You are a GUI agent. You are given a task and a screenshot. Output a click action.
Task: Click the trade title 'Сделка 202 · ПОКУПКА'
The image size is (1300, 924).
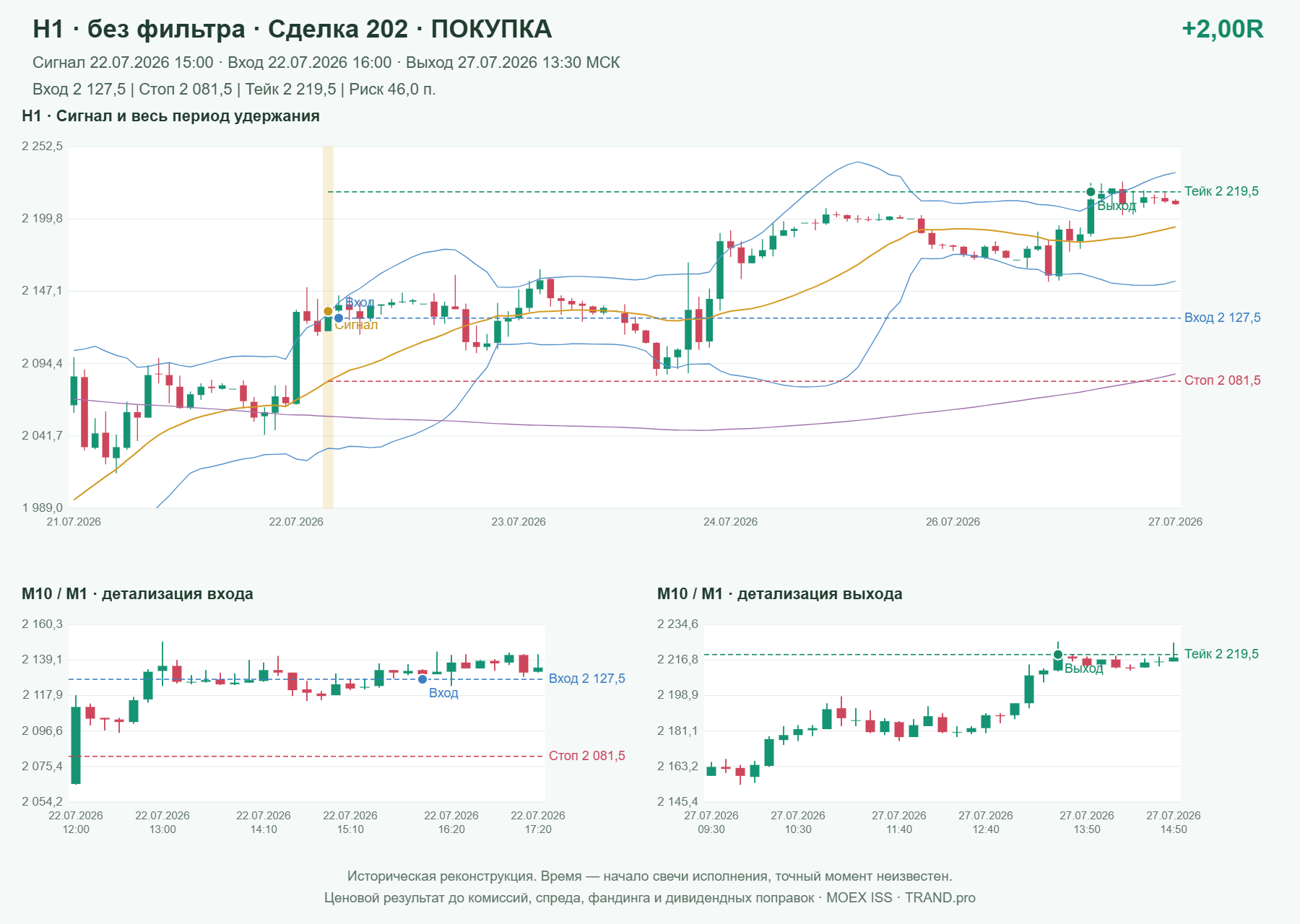point(409,29)
